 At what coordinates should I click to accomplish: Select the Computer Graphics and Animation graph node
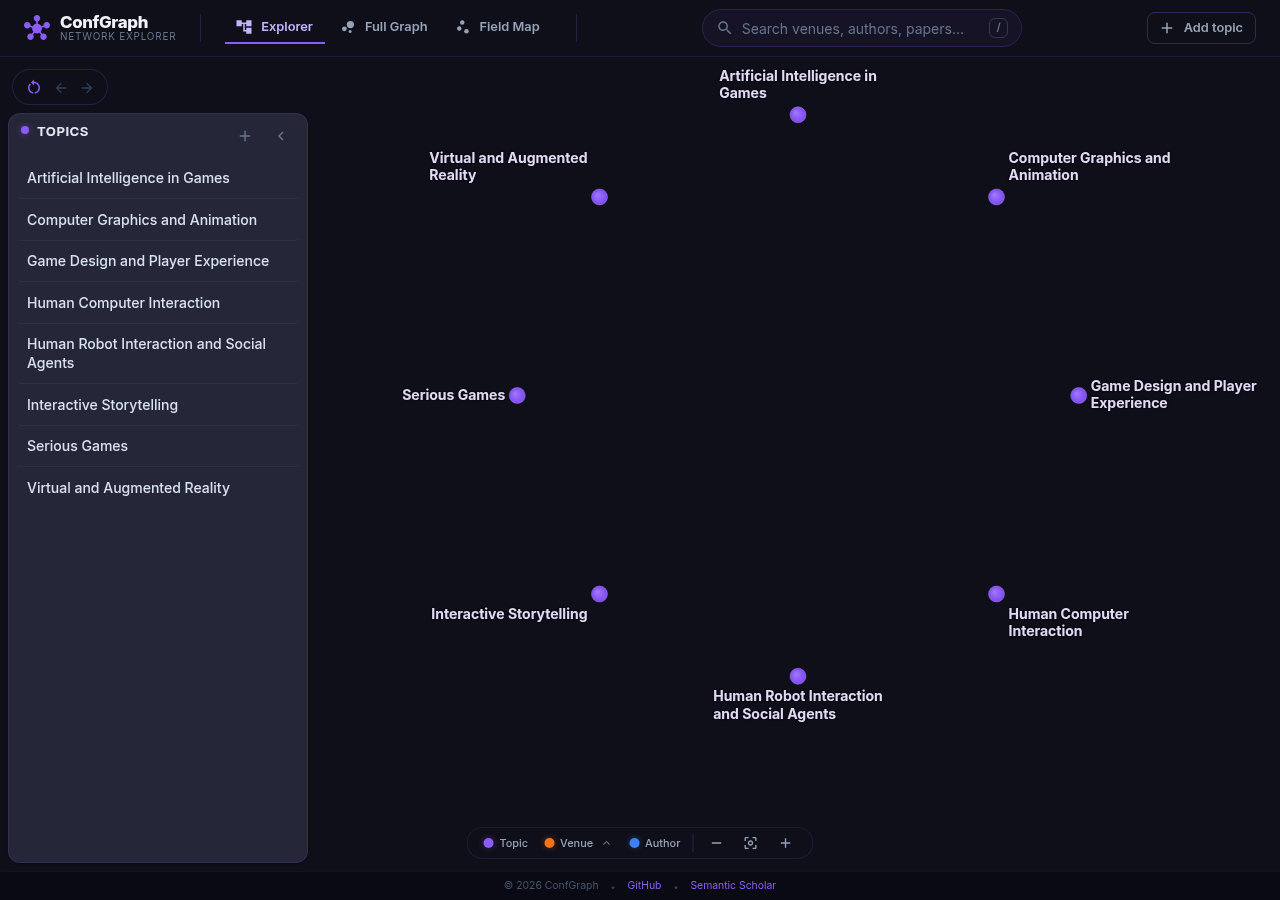click(997, 197)
